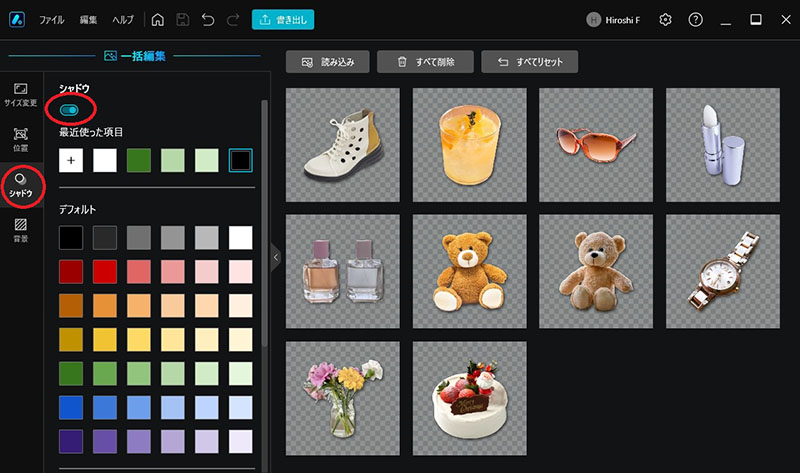The height and width of the screenshot is (473, 800).
Task: Toggle the シャドウ switch off
Action: (69, 110)
